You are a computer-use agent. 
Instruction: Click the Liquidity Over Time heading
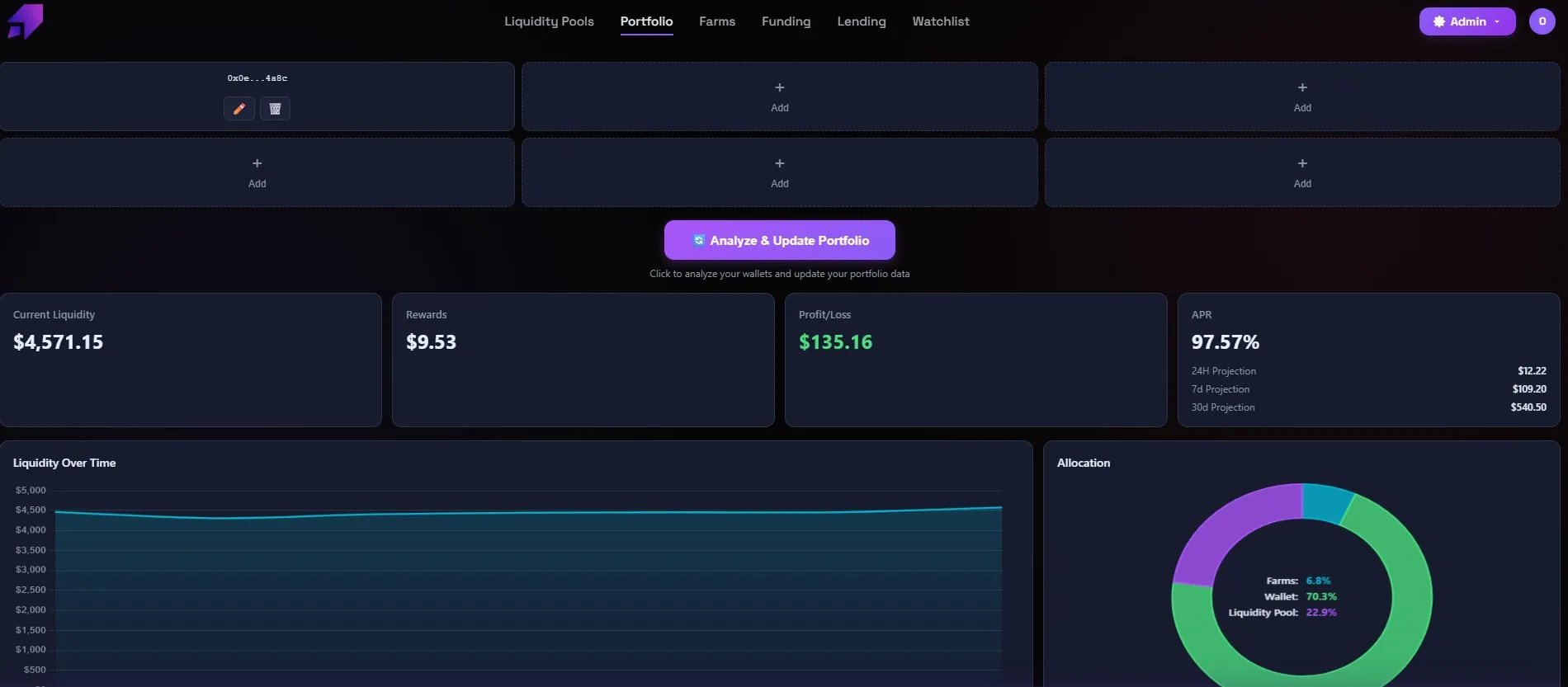(x=64, y=463)
